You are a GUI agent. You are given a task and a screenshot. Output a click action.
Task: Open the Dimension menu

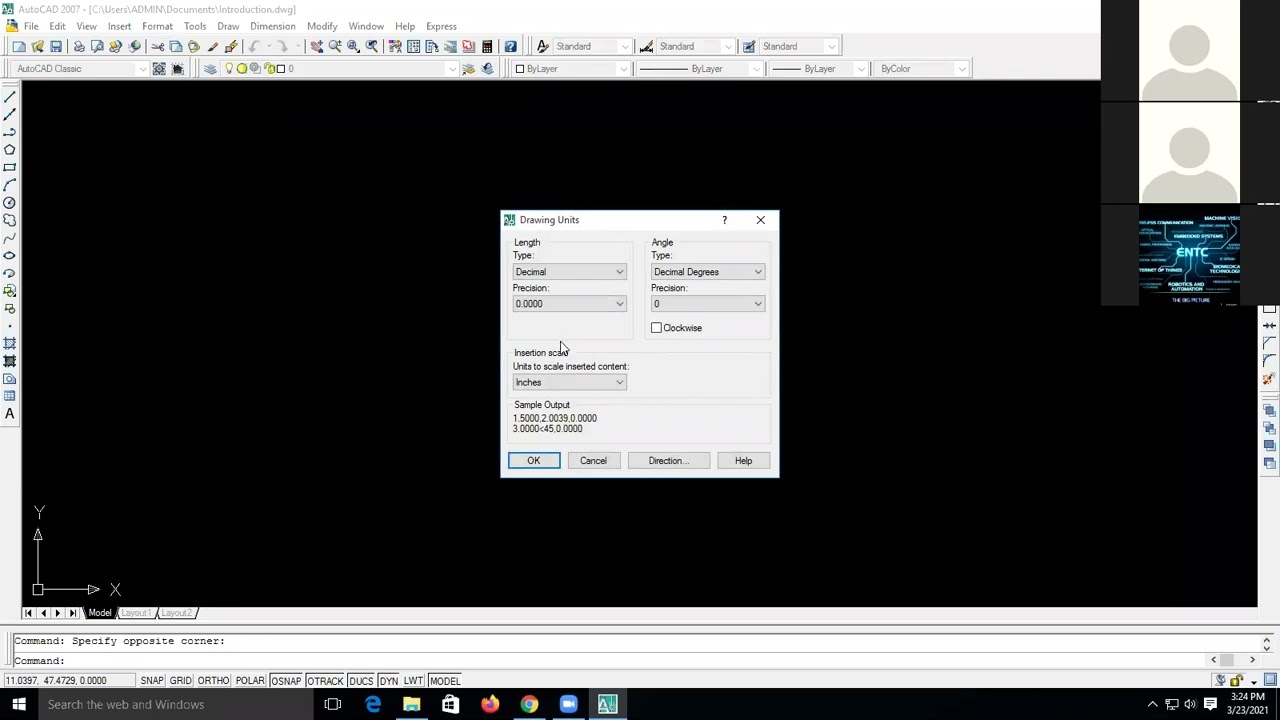coord(272,26)
